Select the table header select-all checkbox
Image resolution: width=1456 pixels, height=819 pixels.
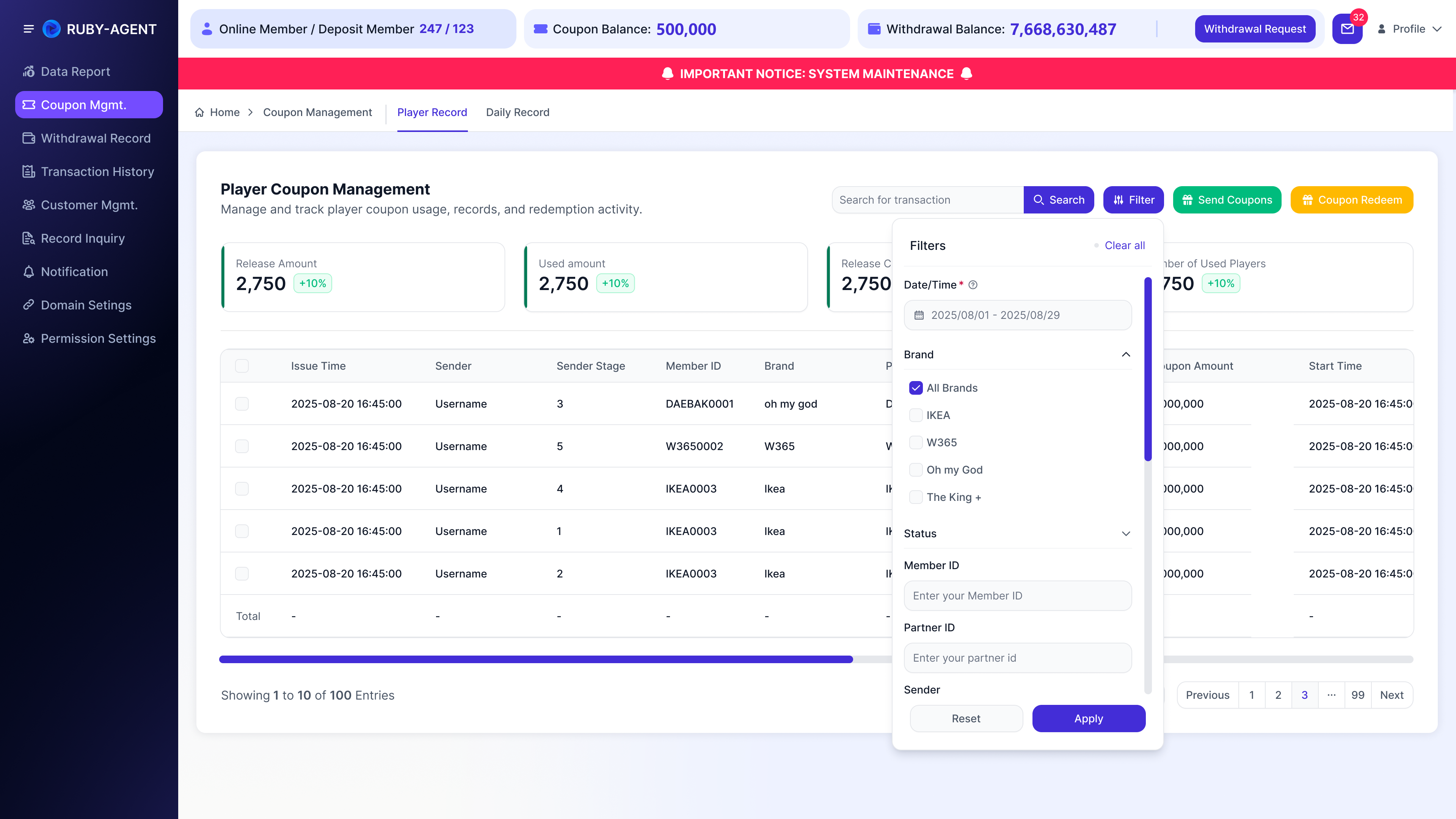pos(242,366)
